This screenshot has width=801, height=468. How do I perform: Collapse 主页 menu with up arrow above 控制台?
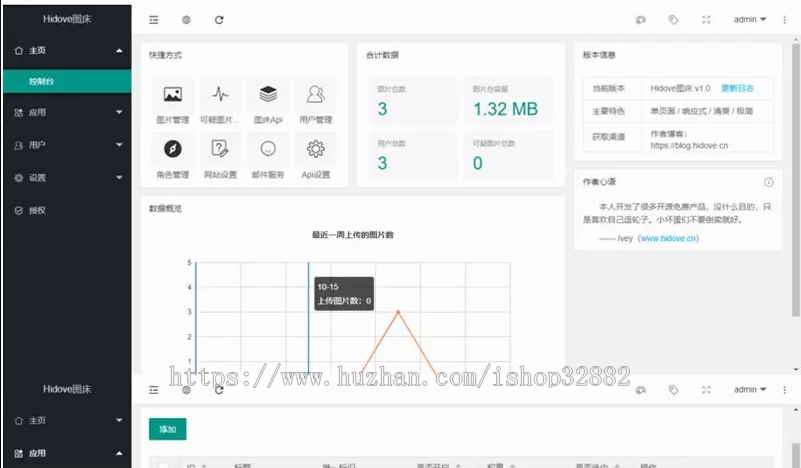coord(119,51)
